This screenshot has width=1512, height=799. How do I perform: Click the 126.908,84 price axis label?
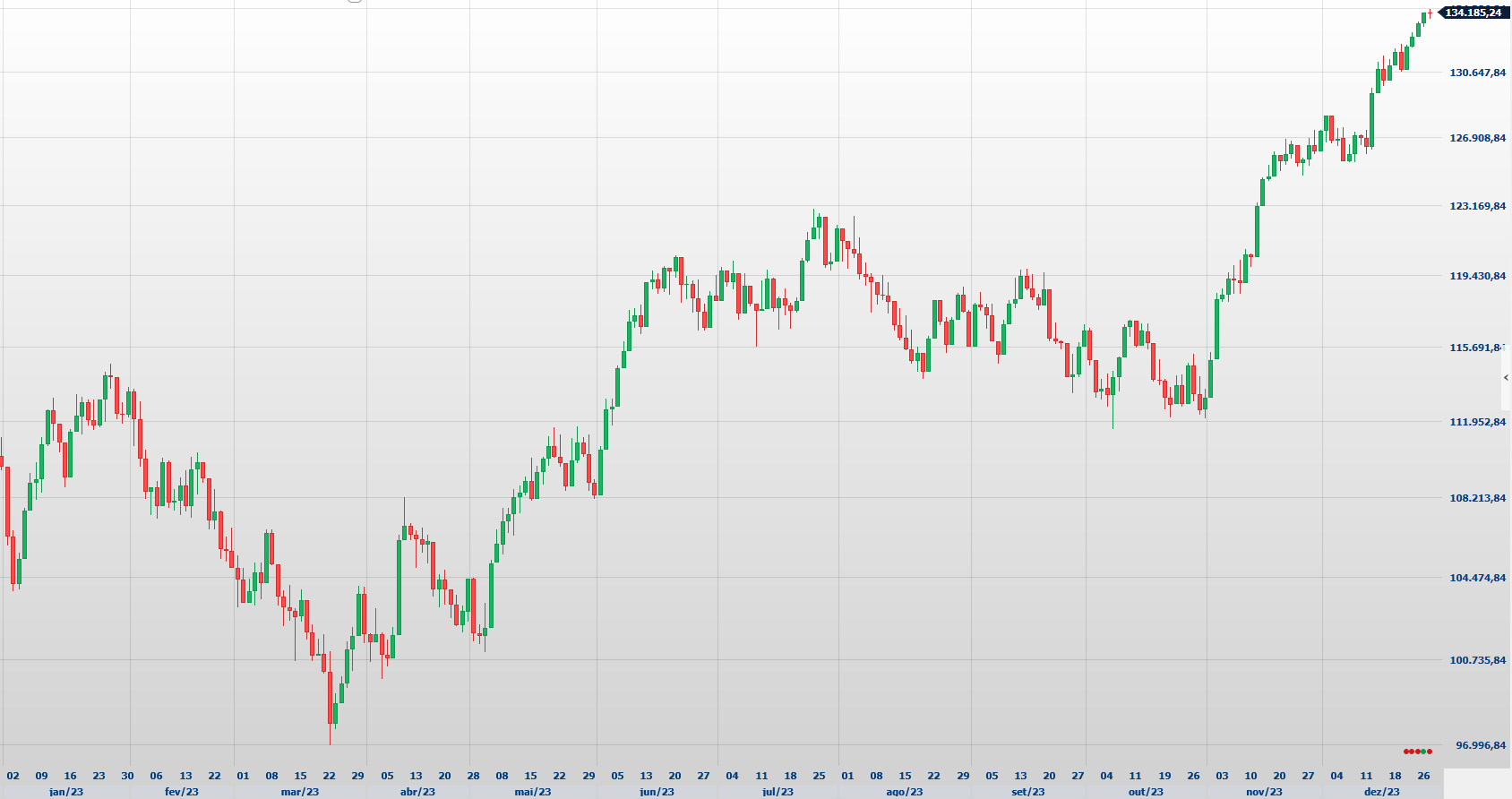(1477, 138)
